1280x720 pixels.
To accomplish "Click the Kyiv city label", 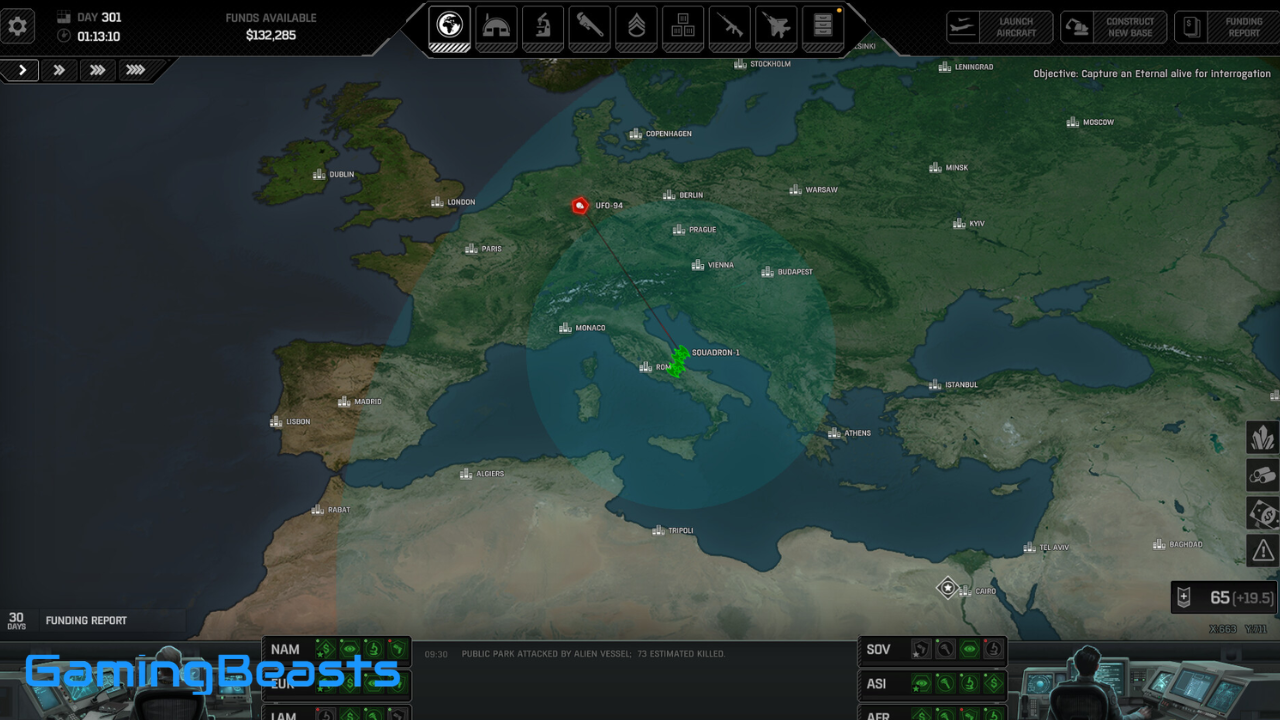I will (977, 224).
